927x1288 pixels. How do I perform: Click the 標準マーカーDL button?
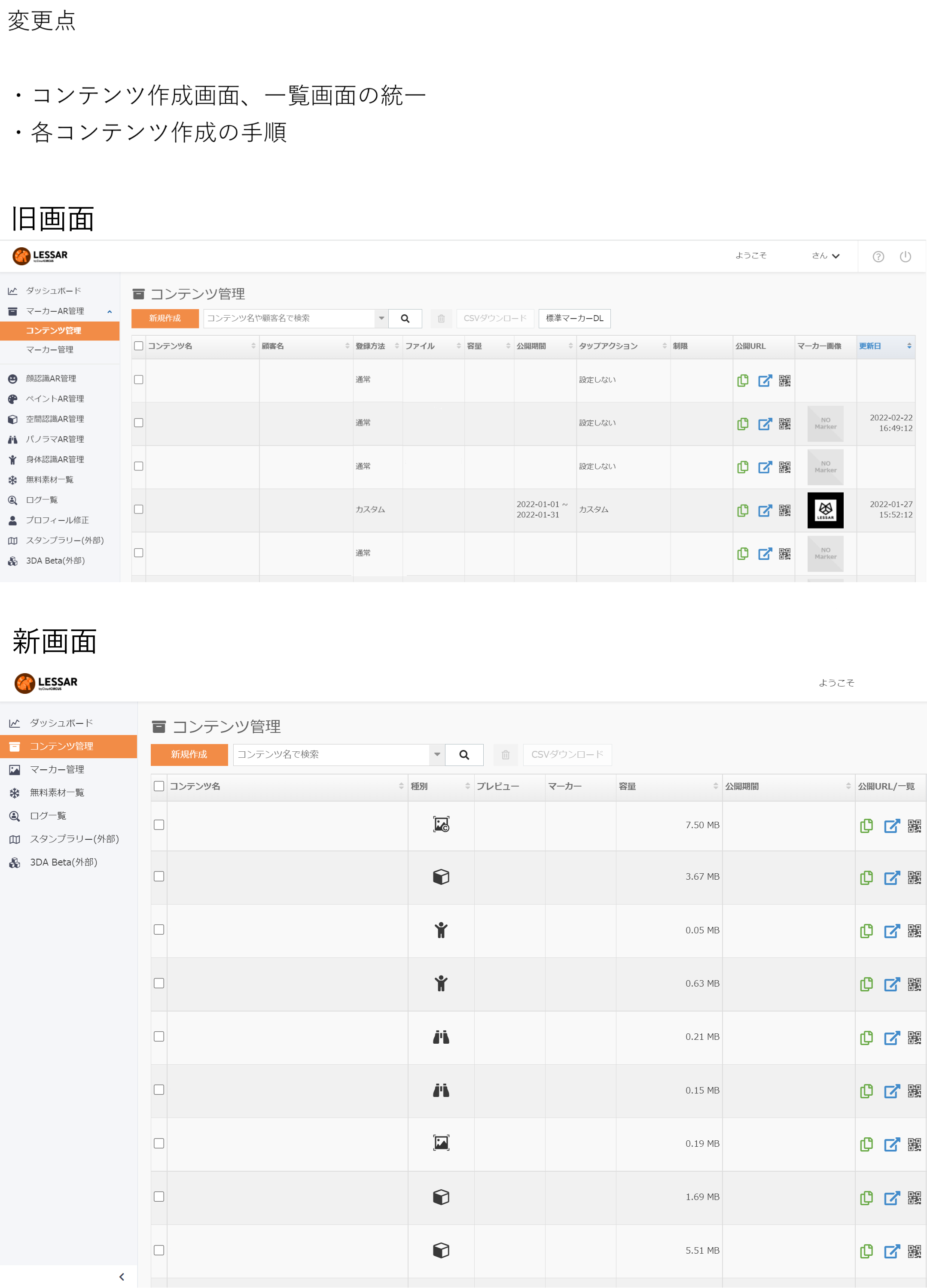[575, 319]
